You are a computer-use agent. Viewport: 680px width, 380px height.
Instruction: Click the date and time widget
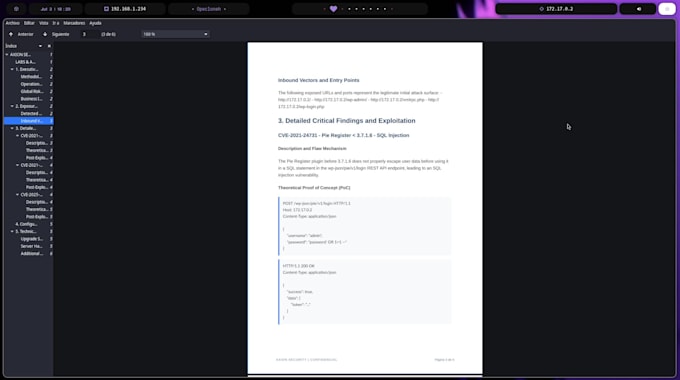[56, 9]
